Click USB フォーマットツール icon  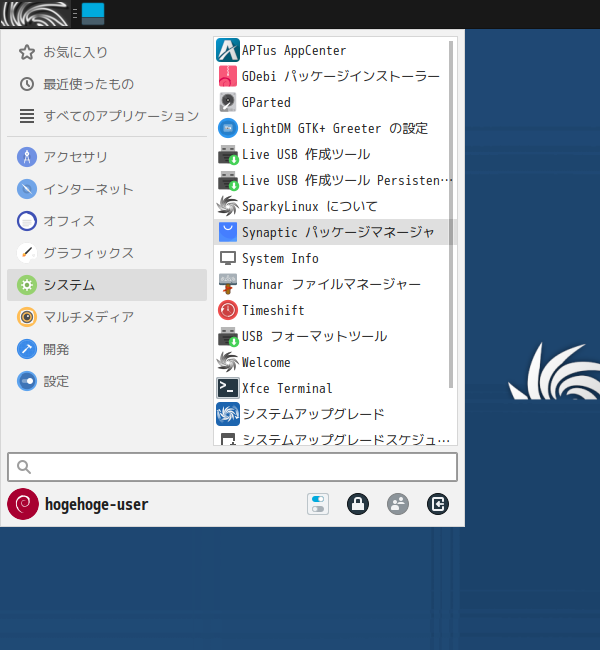point(228,337)
